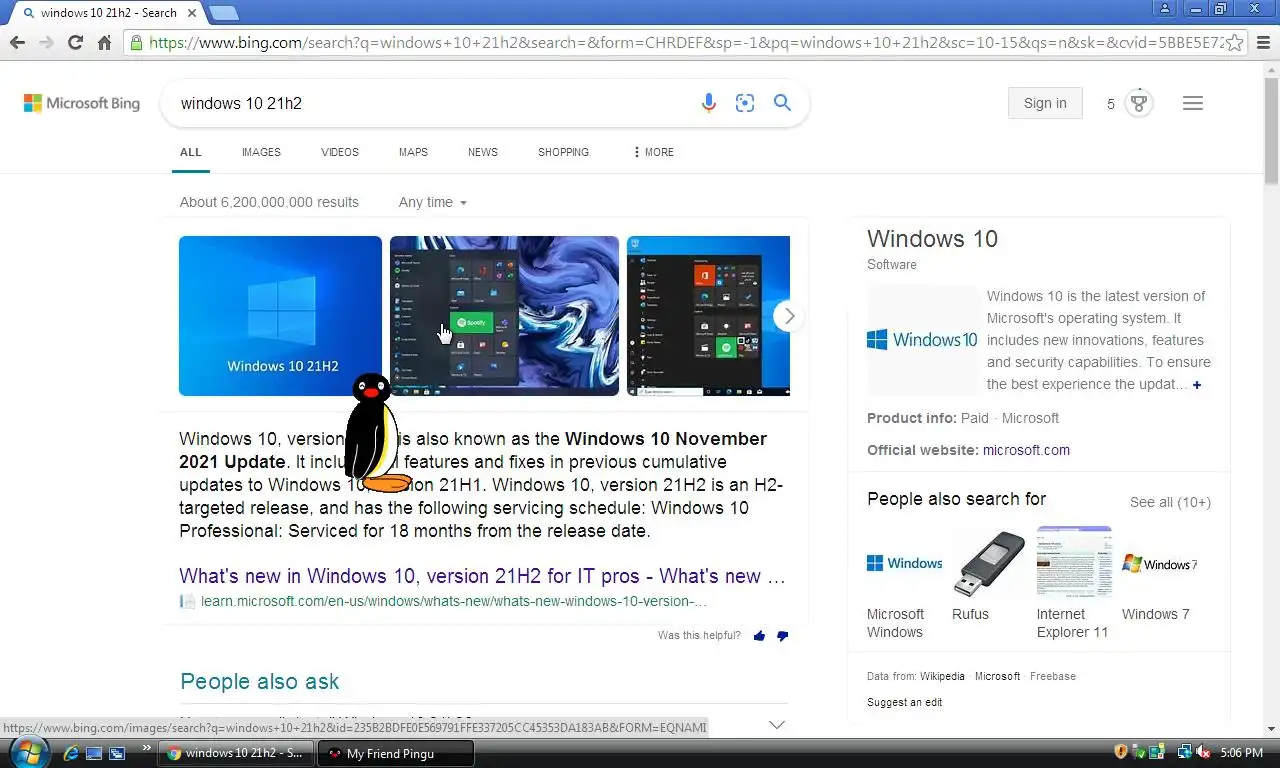Click the scrollbar down arrow
The height and width of the screenshot is (768, 1280).
1271,729
